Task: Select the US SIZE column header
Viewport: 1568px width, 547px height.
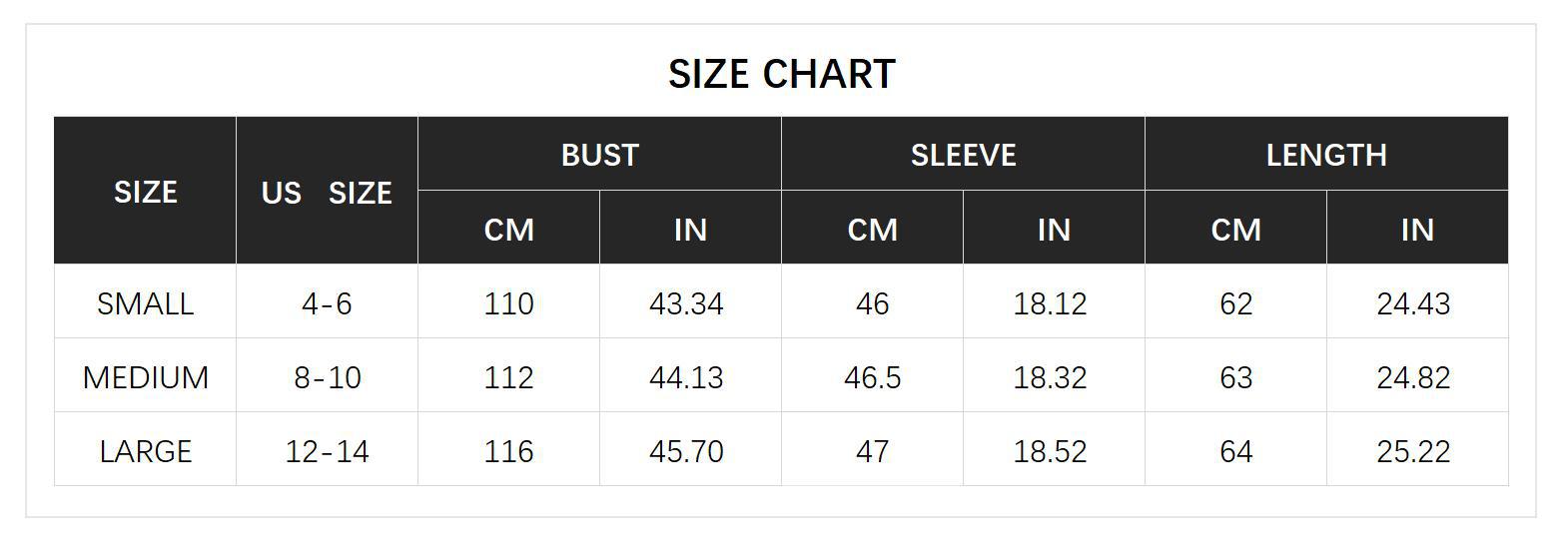Action: (x=327, y=192)
